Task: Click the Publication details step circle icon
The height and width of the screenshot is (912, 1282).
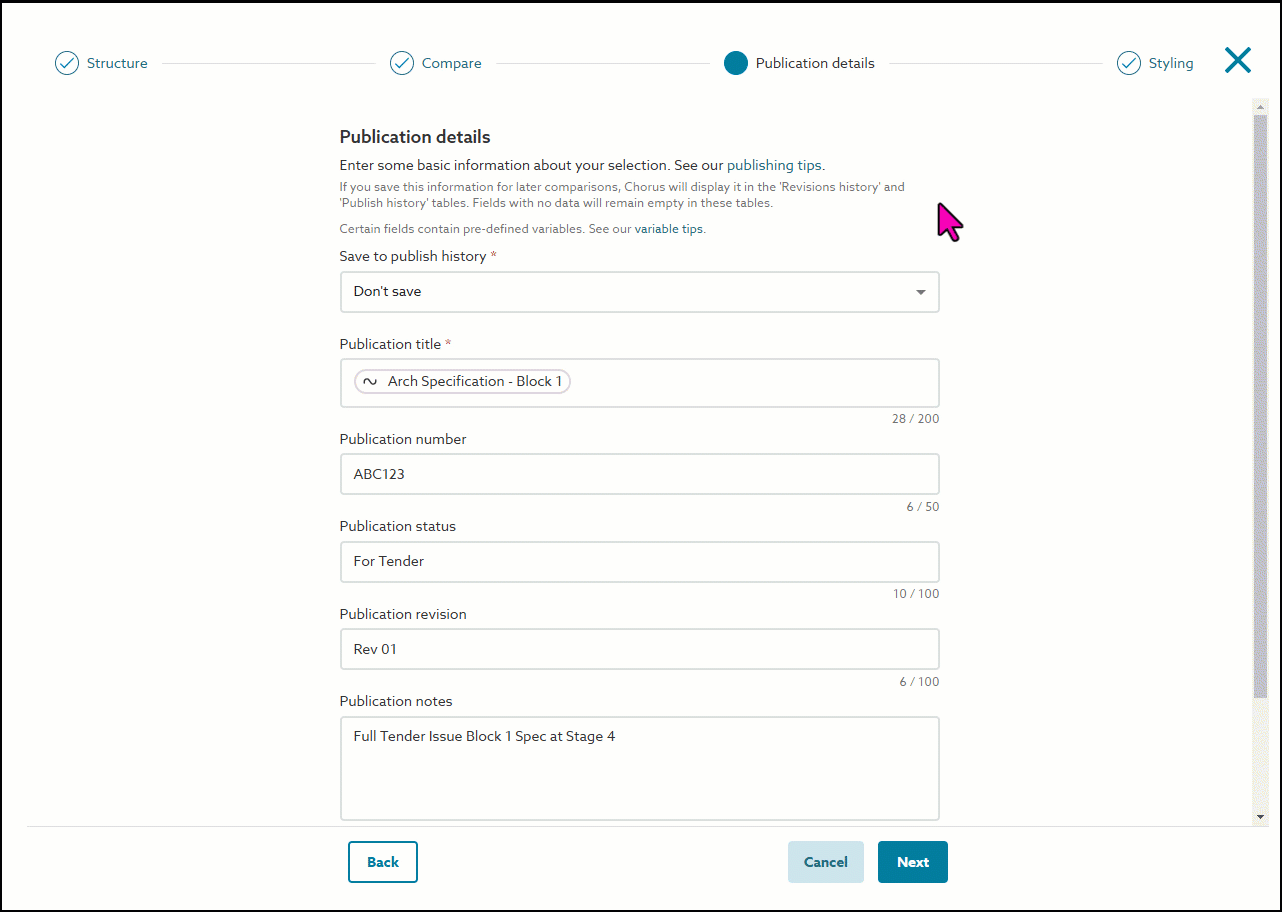Action: pyautogui.click(x=736, y=63)
